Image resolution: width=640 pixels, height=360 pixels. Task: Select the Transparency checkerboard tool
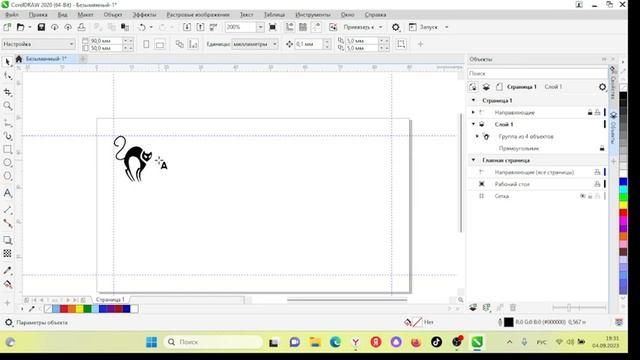coord(7,253)
